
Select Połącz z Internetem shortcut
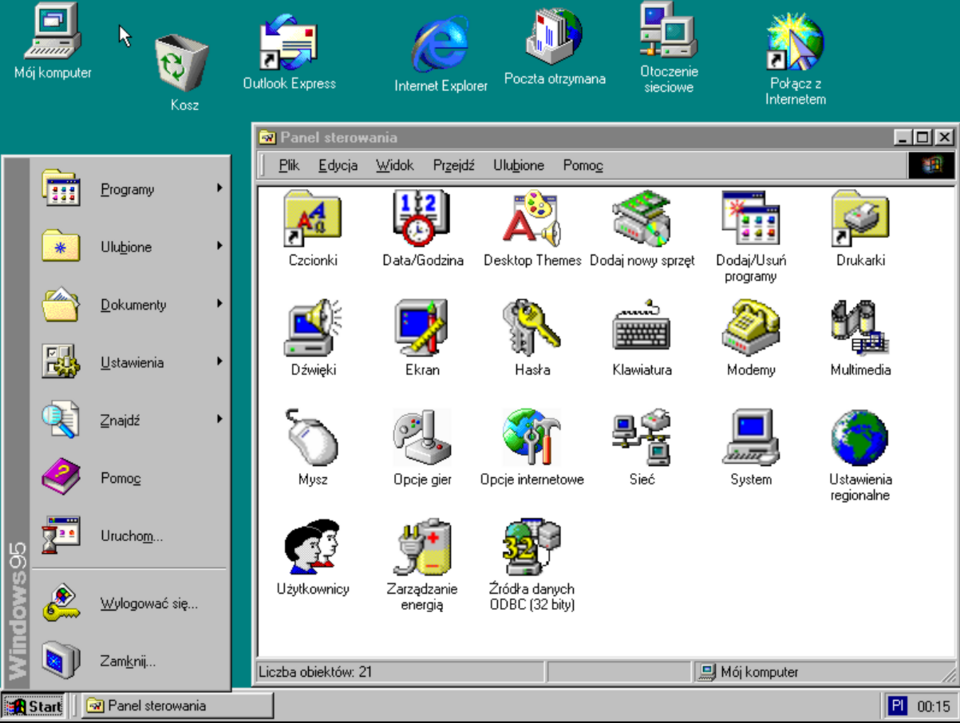[795, 42]
